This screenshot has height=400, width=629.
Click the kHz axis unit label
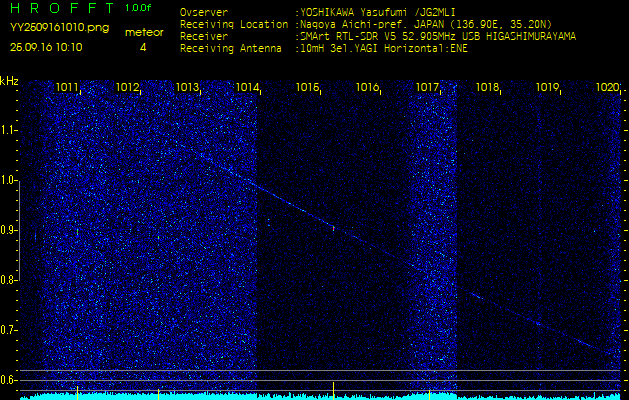(9, 81)
